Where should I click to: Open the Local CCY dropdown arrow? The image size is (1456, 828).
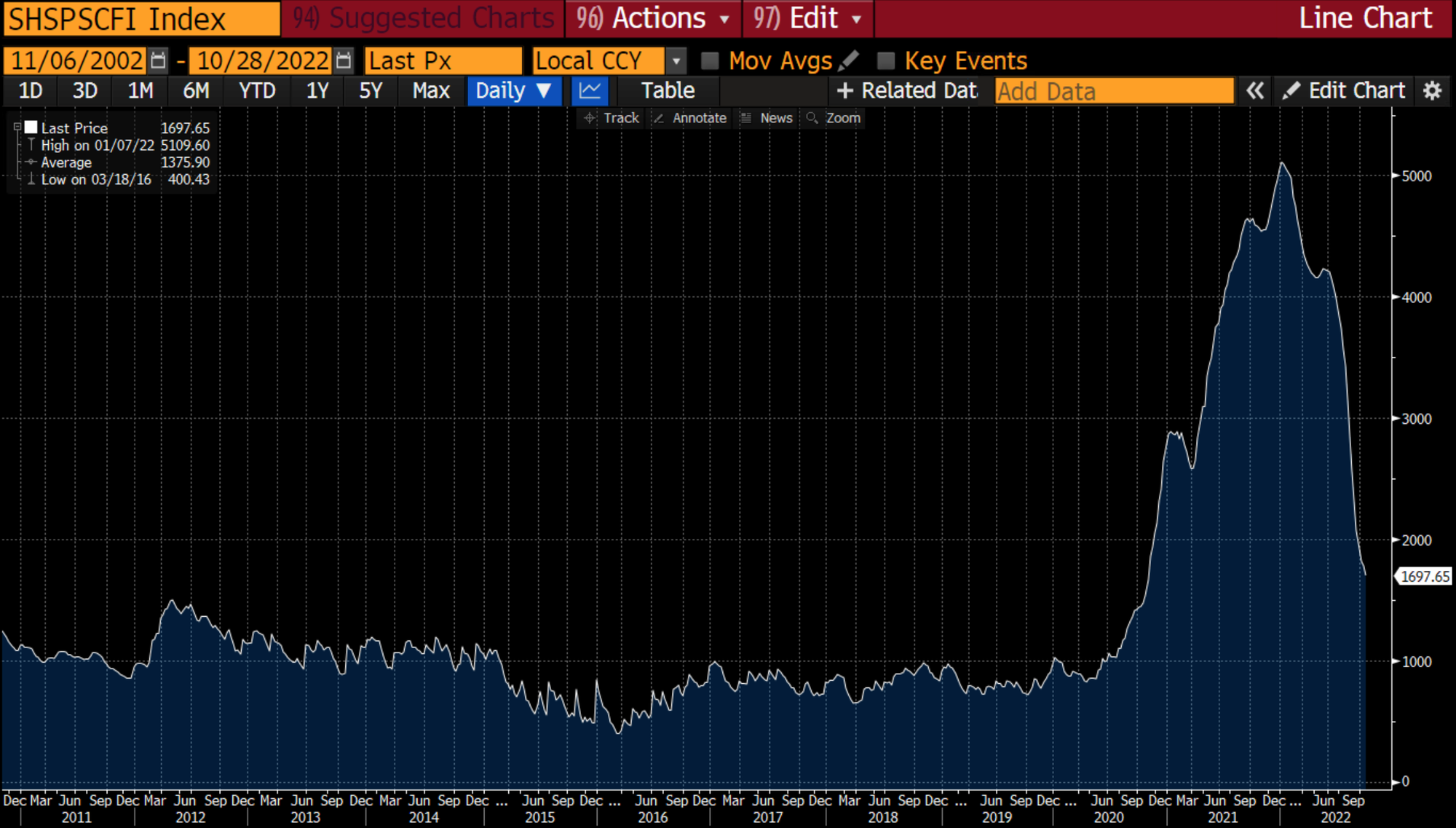[x=676, y=60]
